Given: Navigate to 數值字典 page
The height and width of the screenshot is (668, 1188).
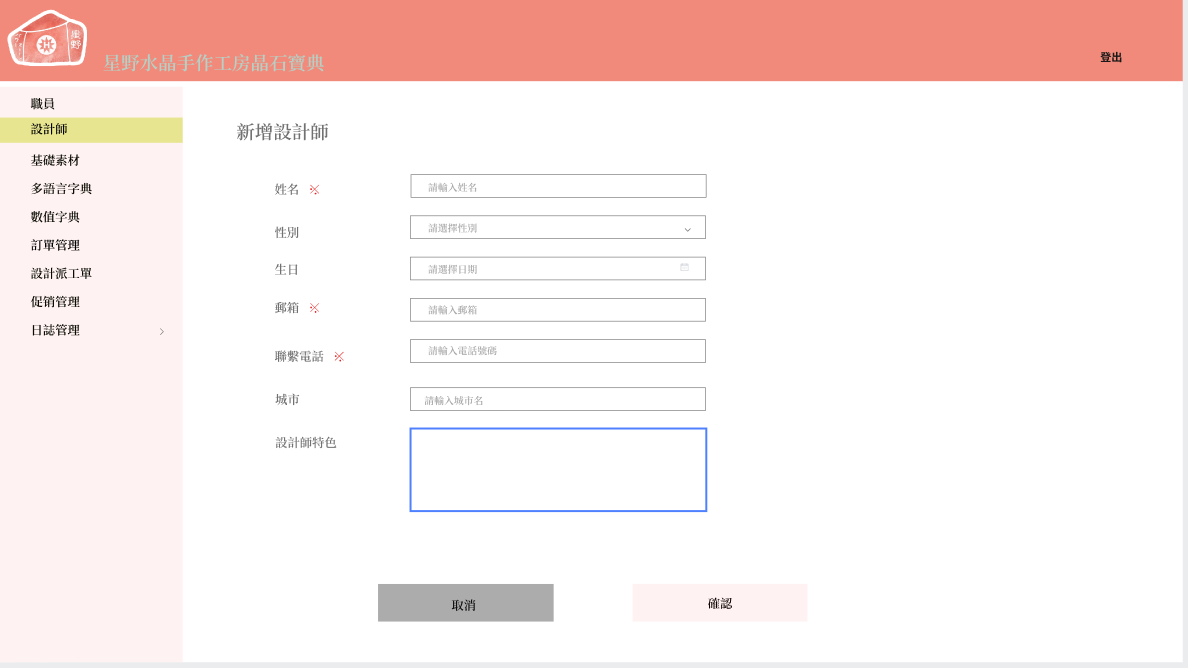Looking at the screenshot, I should 55,217.
